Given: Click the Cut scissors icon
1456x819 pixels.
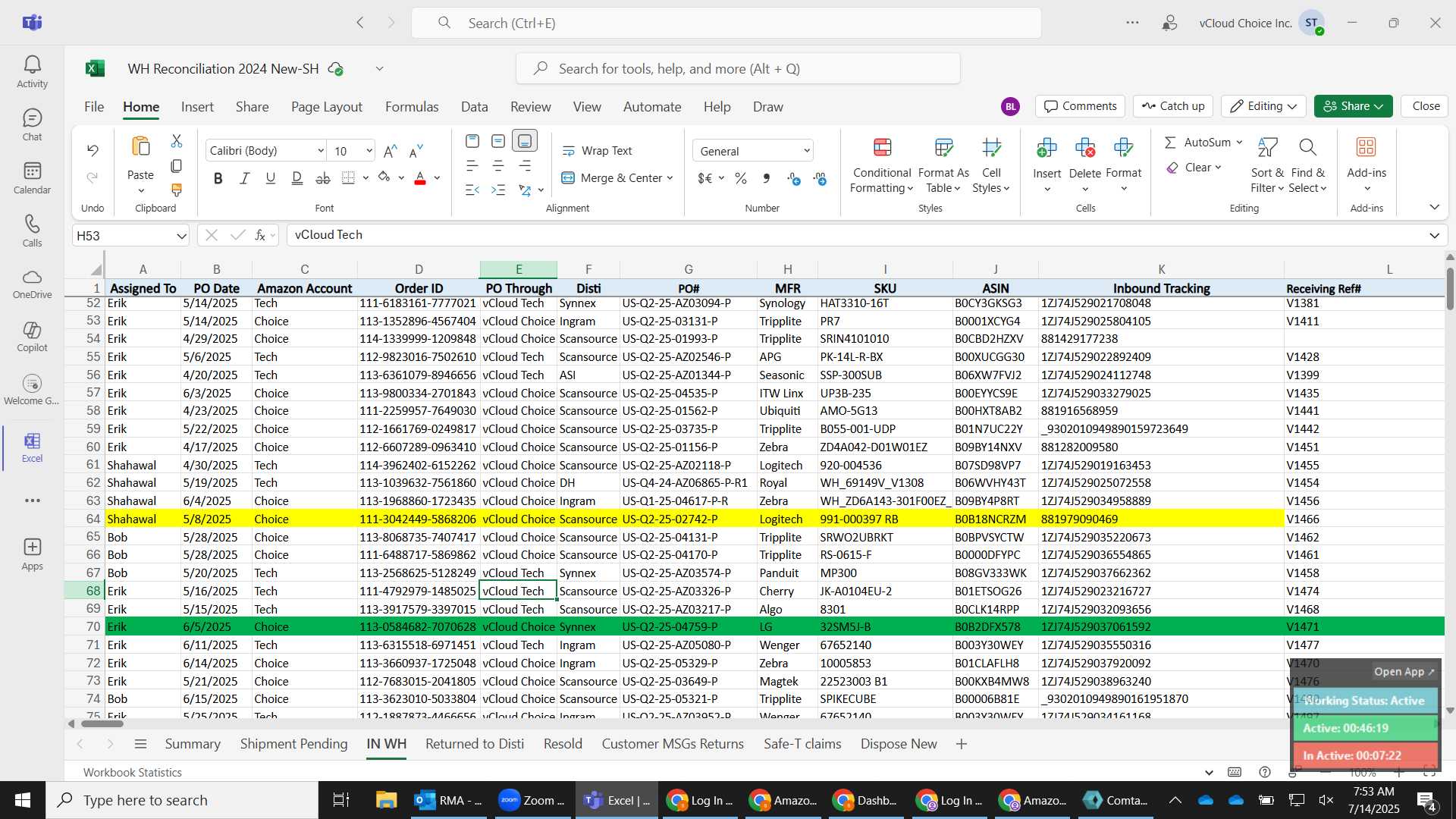Looking at the screenshot, I should [x=177, y=141].
